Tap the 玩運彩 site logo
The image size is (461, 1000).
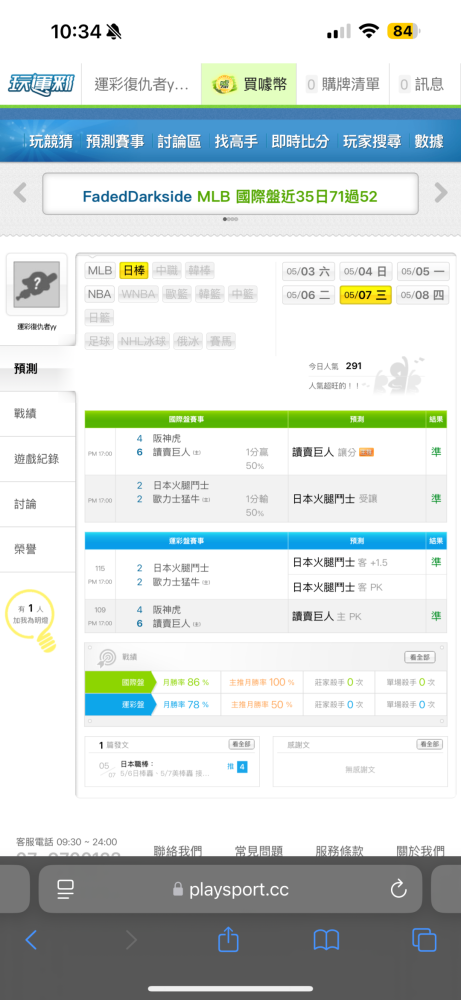[x=41, y=84]
